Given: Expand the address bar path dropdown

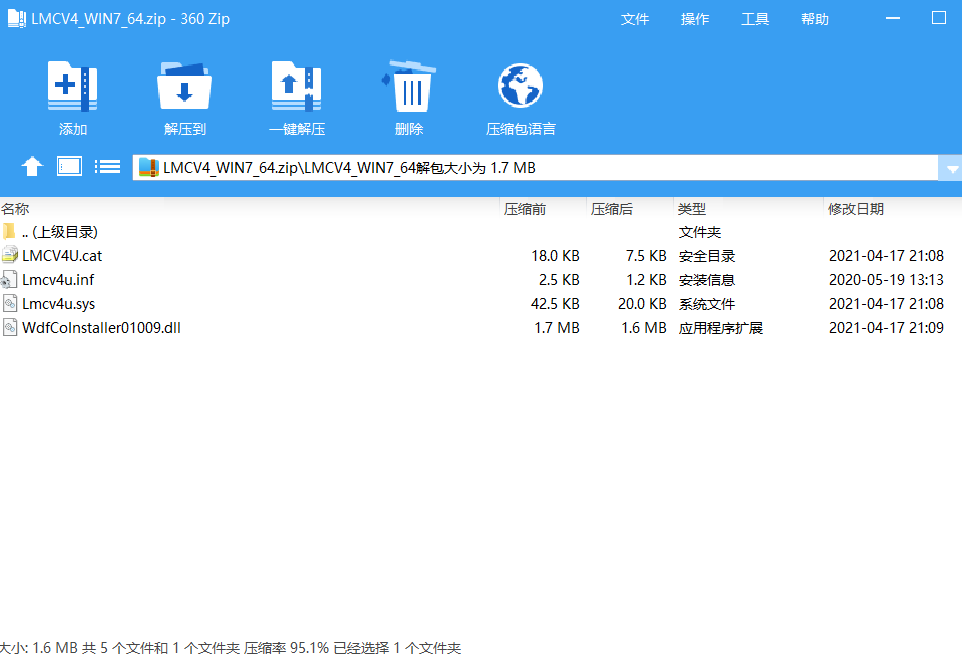Looking at the screenshot, I should [950, 168].
